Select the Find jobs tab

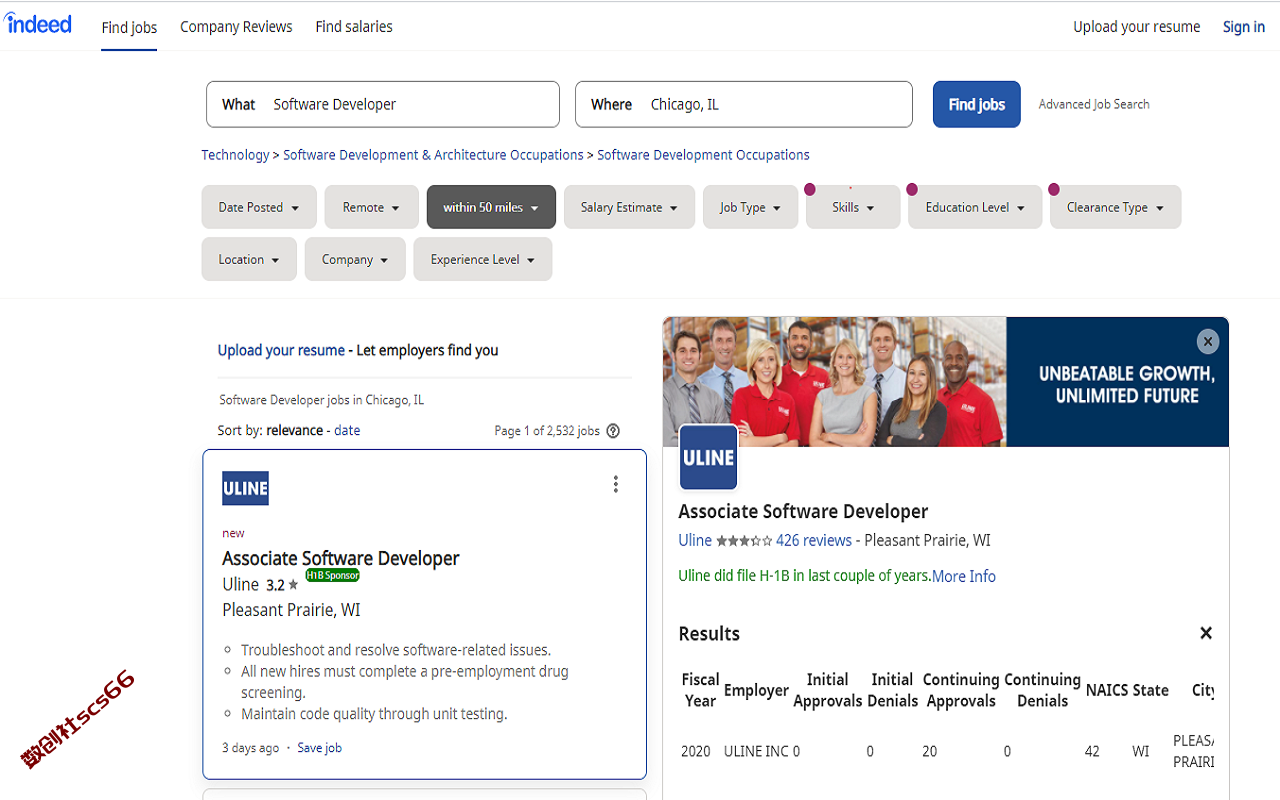point(129,27)
